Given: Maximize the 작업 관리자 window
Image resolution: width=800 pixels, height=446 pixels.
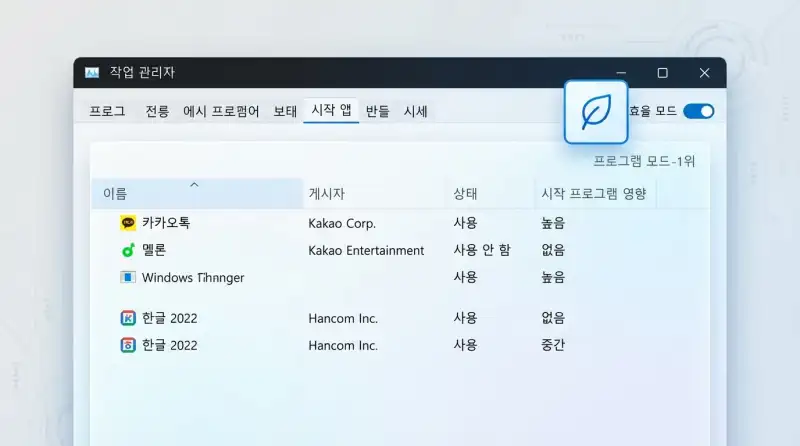Looking at the screenshot, I should [x=662, y=73].
